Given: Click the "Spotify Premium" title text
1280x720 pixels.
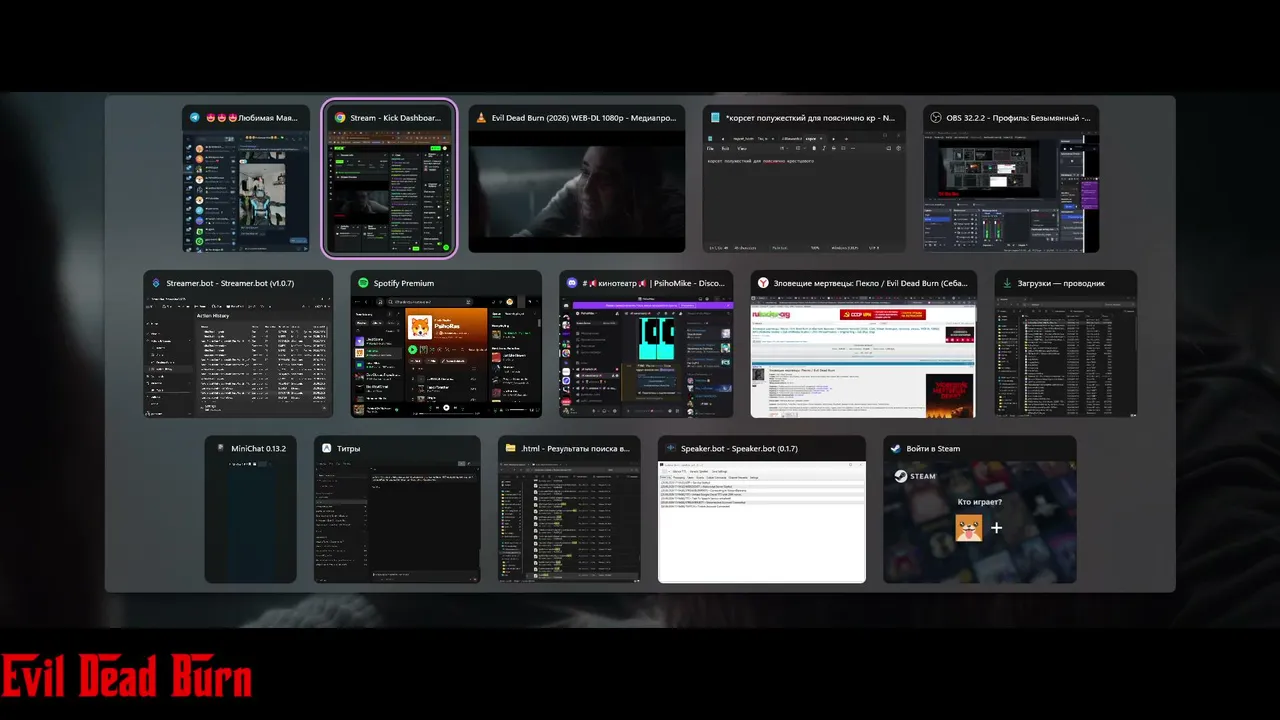Looking at the screenshot, I should (x=404, y=283).
